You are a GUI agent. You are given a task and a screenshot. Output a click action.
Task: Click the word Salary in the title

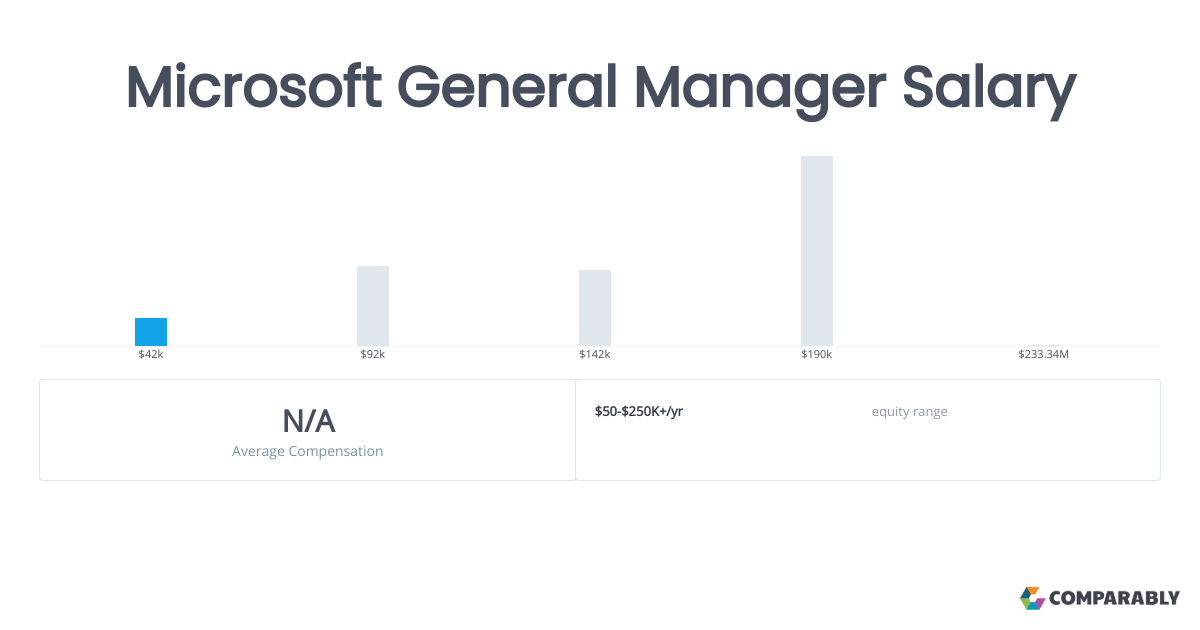(989, 88)
